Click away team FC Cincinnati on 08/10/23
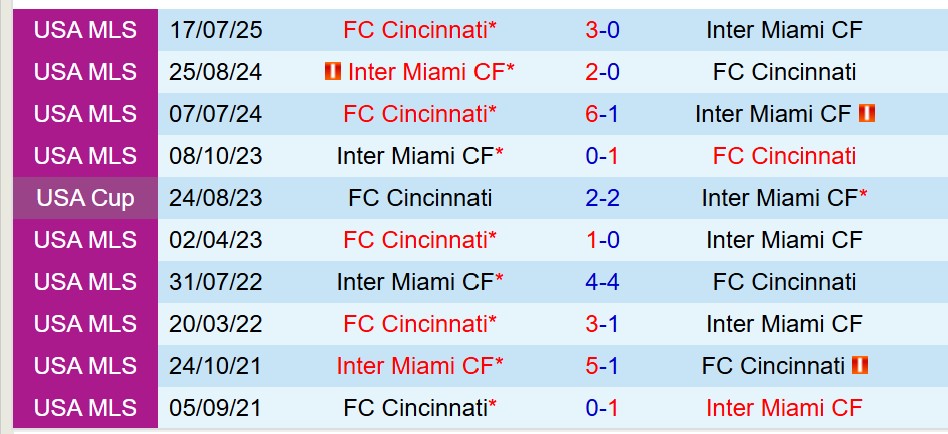The width and height of the screenshot is (948, 434). point(784,156)
